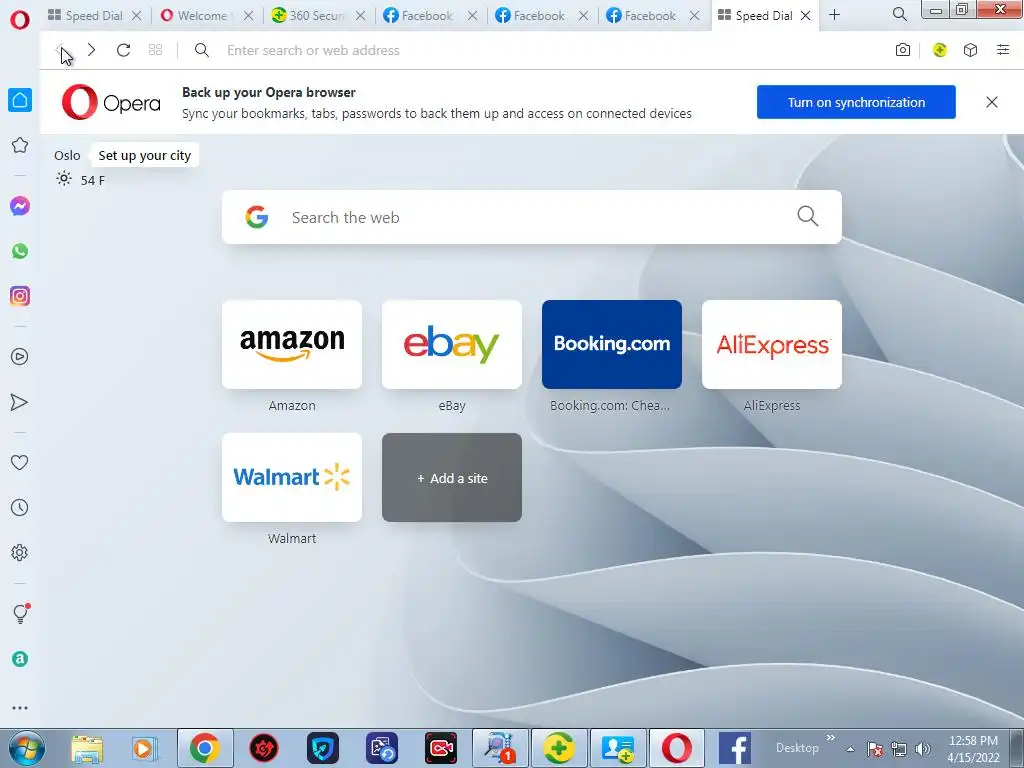
Task: Open the Snapshot camera tool
Action: coord(903,50)
